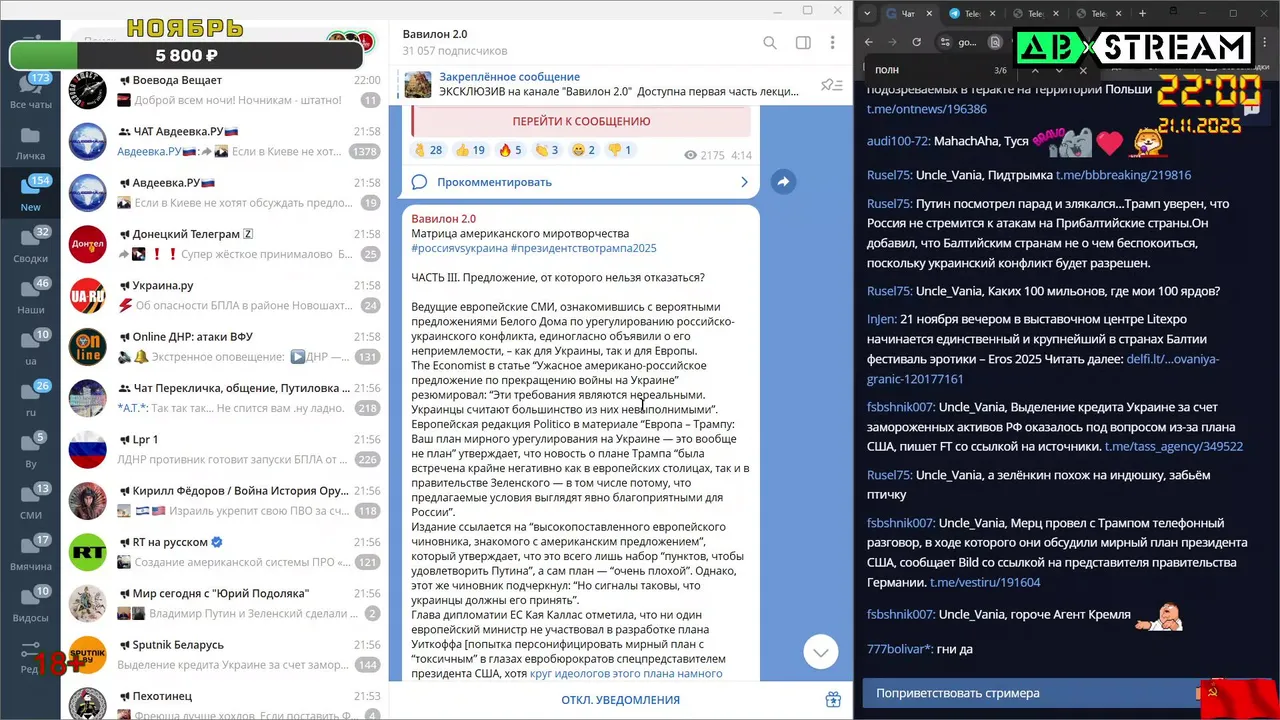The image size is (1280, 720).
Task: Go to previous find result
Action: point(1035,71)
